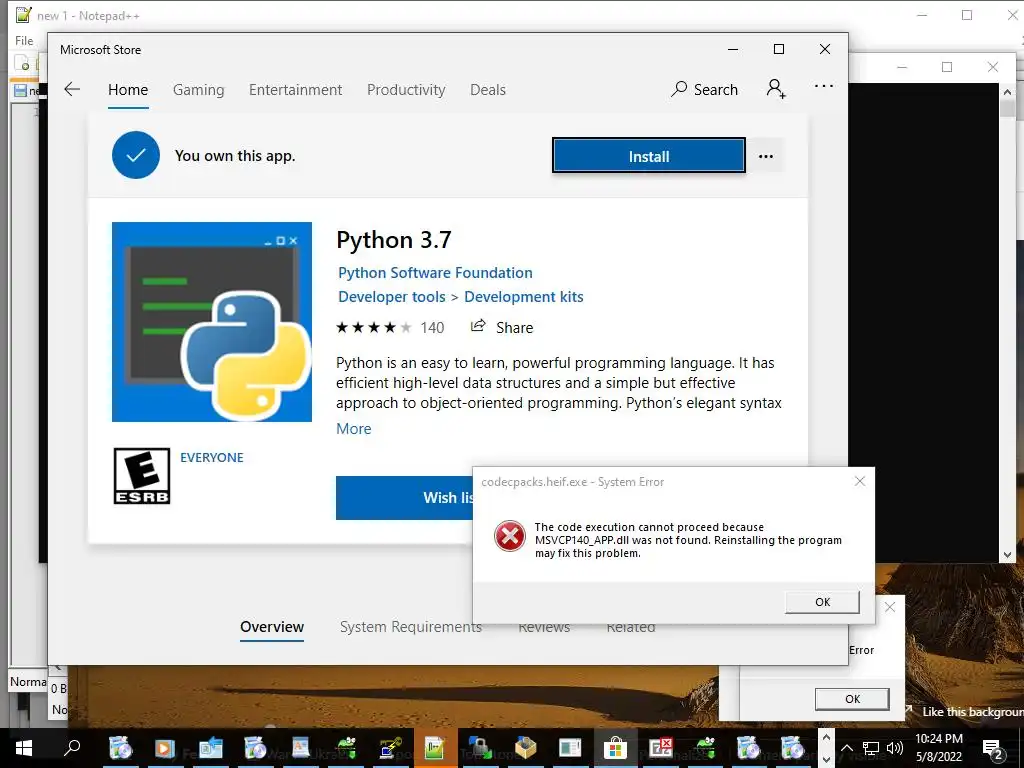Open the network status tray icon
The height and width of the screenshot is (768, 1024).
click(x=871, y=748)
